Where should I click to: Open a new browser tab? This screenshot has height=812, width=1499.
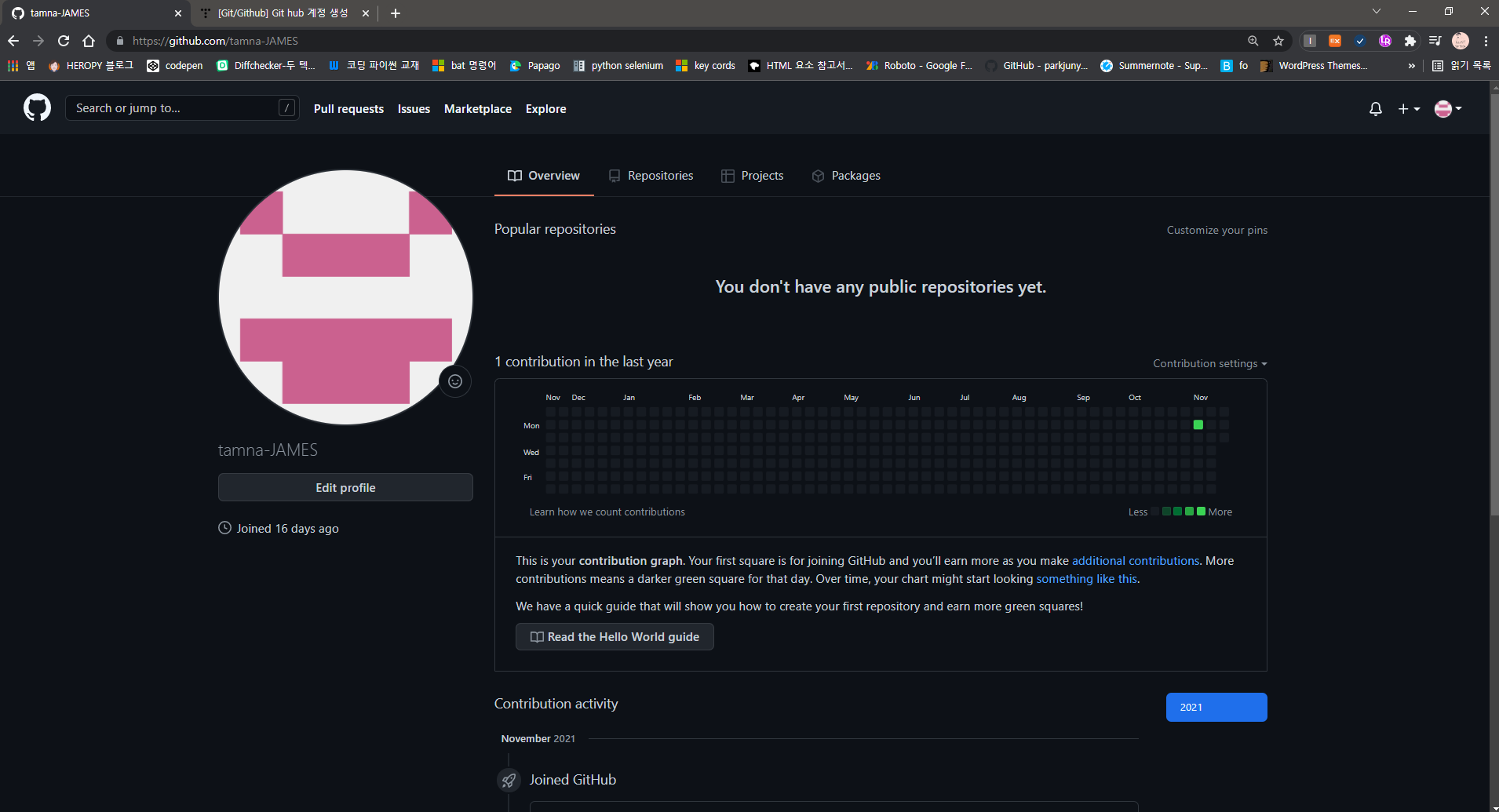pyautogui.click(x=396, y=13)
